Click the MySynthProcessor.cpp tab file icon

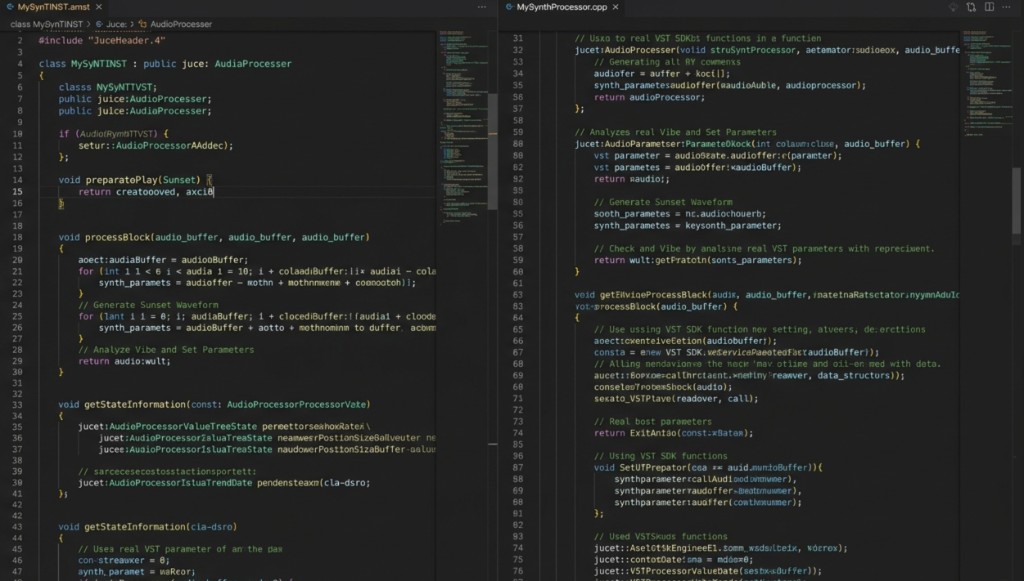[x=509, y=7]
